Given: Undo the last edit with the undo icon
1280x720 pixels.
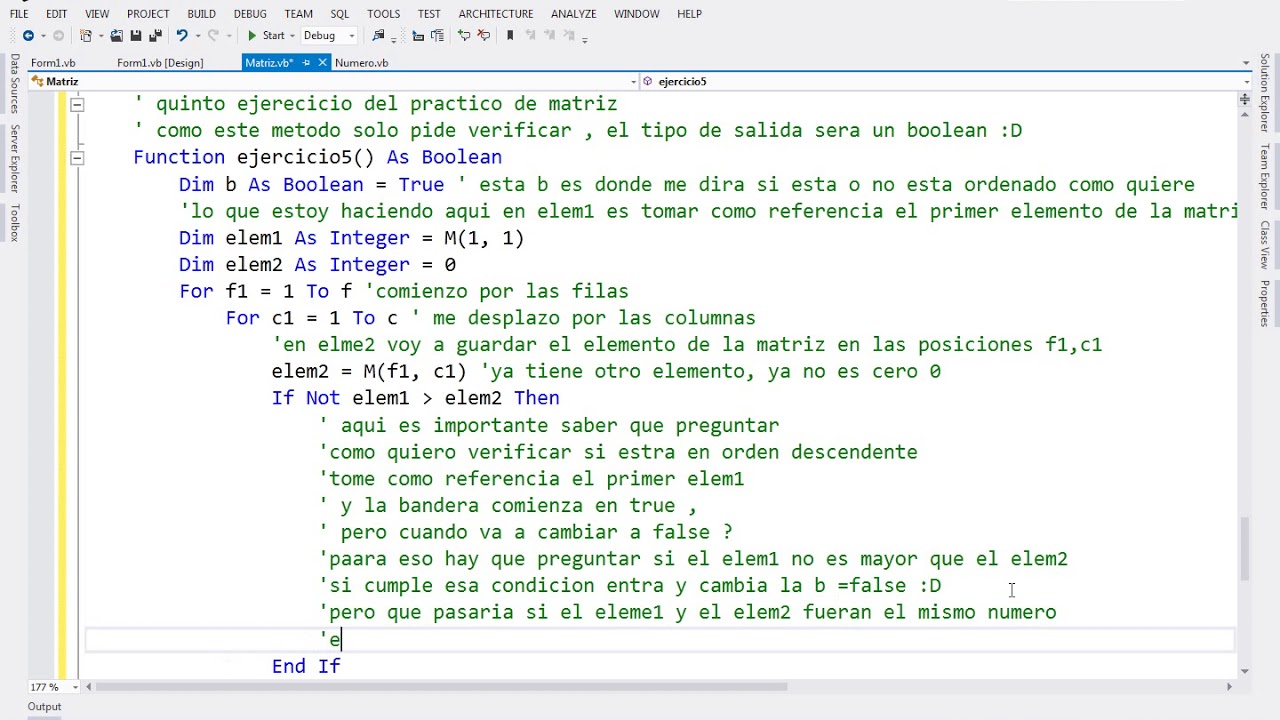Looking at the screenshot, I should [x=182, y=35].
